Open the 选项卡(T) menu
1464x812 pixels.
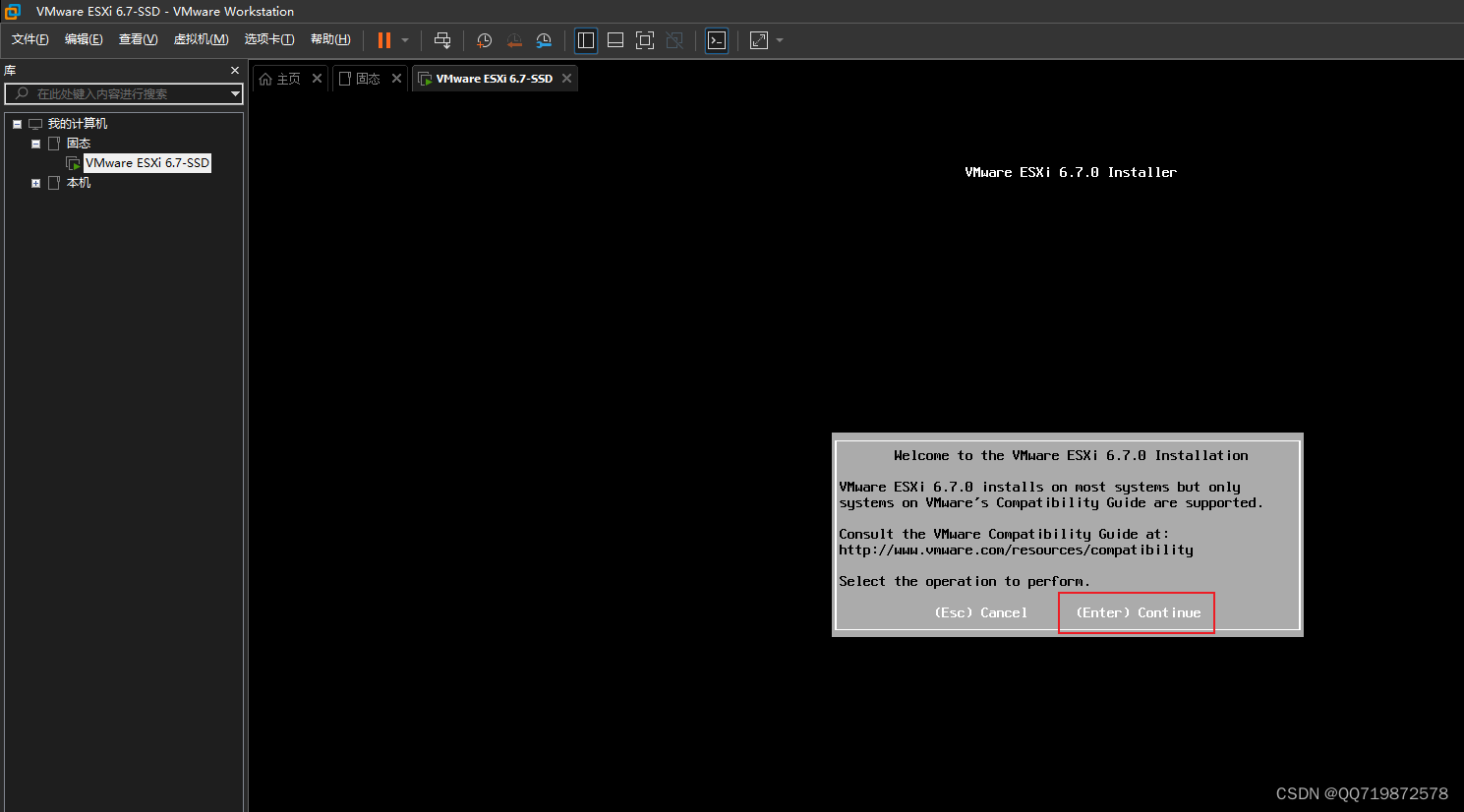pos(269,39)
